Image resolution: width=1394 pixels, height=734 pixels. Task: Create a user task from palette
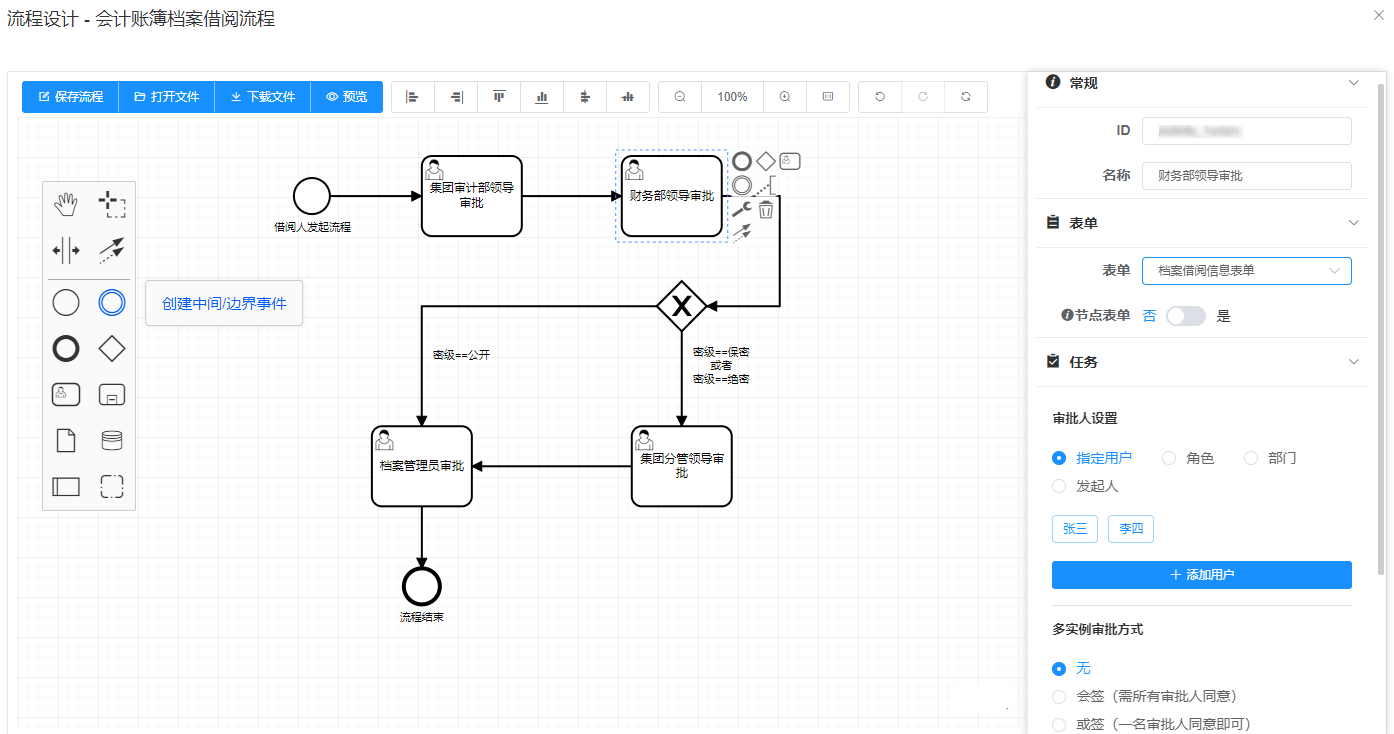66,394
